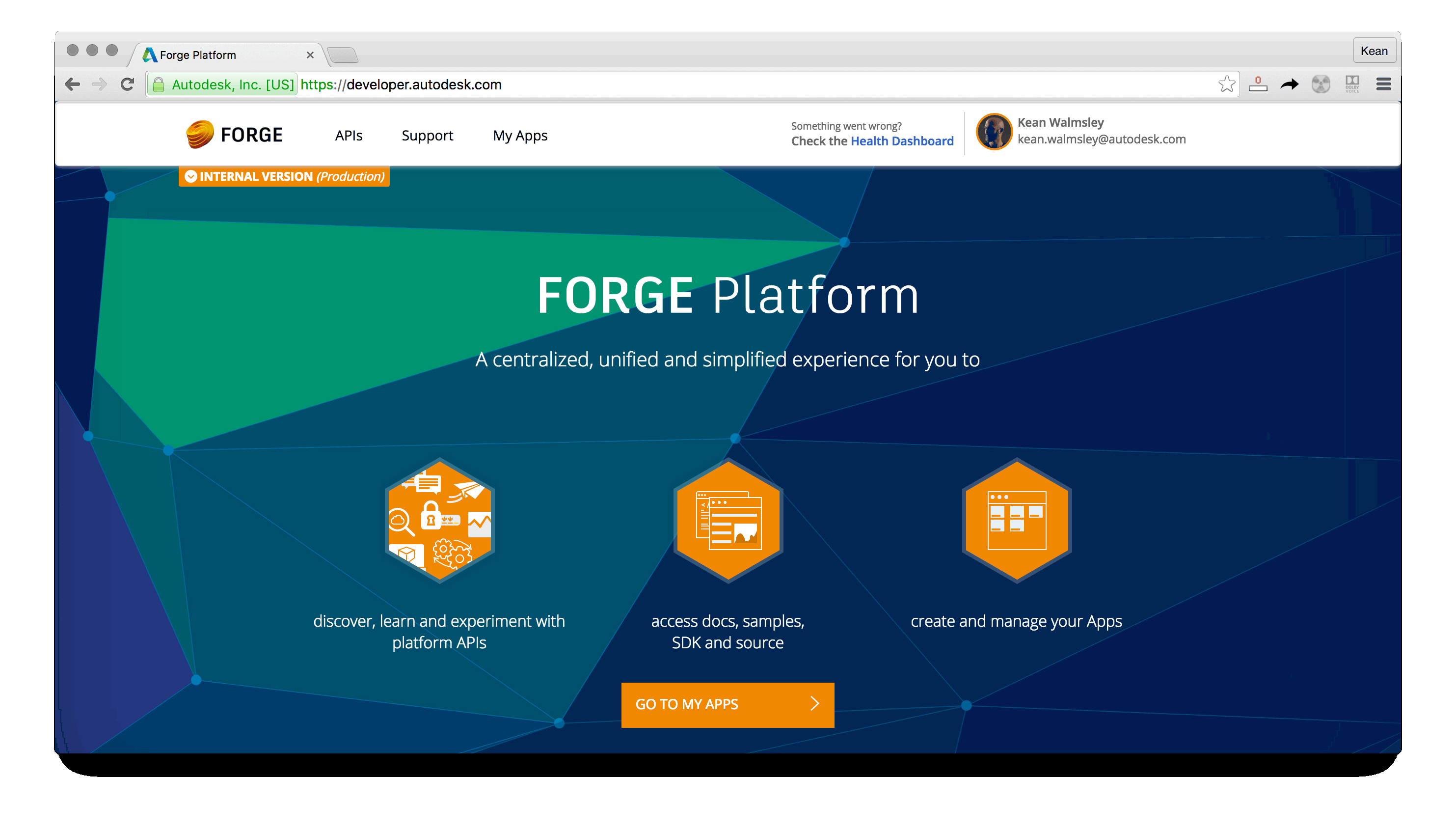Open the APIs menu item
Image resolution: width=1456 pixels, height=832 pixels.
point(349,136)
